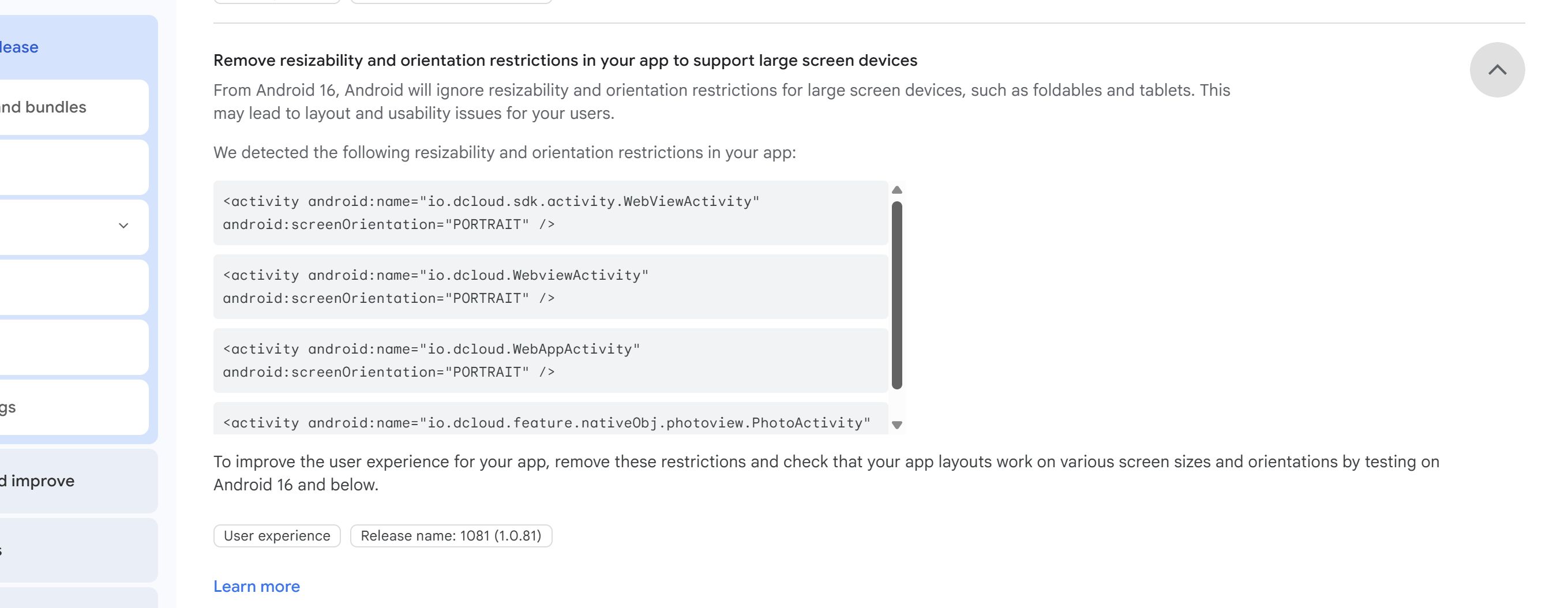Image resolution: width=1568 pixels, height=608 pixels.
Task: Collapse the resizability restrictions section chevron
Action: 1496,70
